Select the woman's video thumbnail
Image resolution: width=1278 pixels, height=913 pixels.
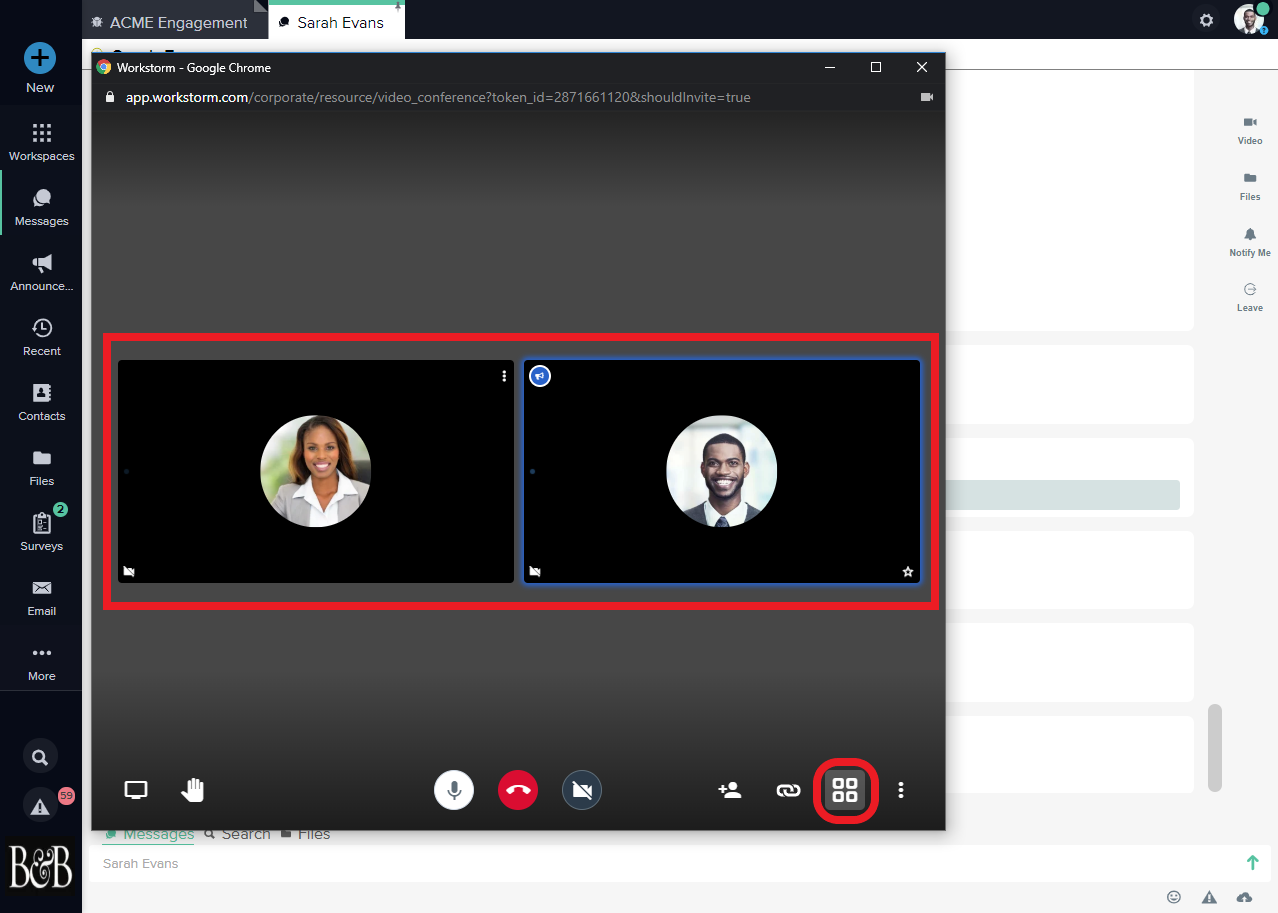click(316, 471)
